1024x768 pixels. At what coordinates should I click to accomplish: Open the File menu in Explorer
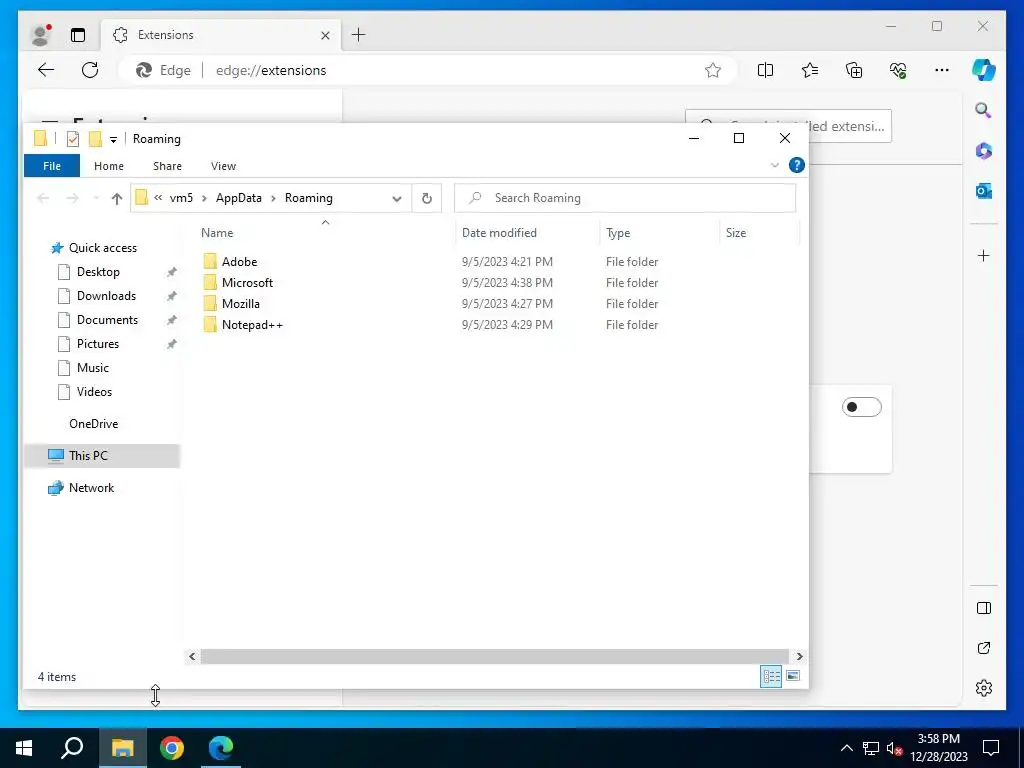(x=52, y=166)
